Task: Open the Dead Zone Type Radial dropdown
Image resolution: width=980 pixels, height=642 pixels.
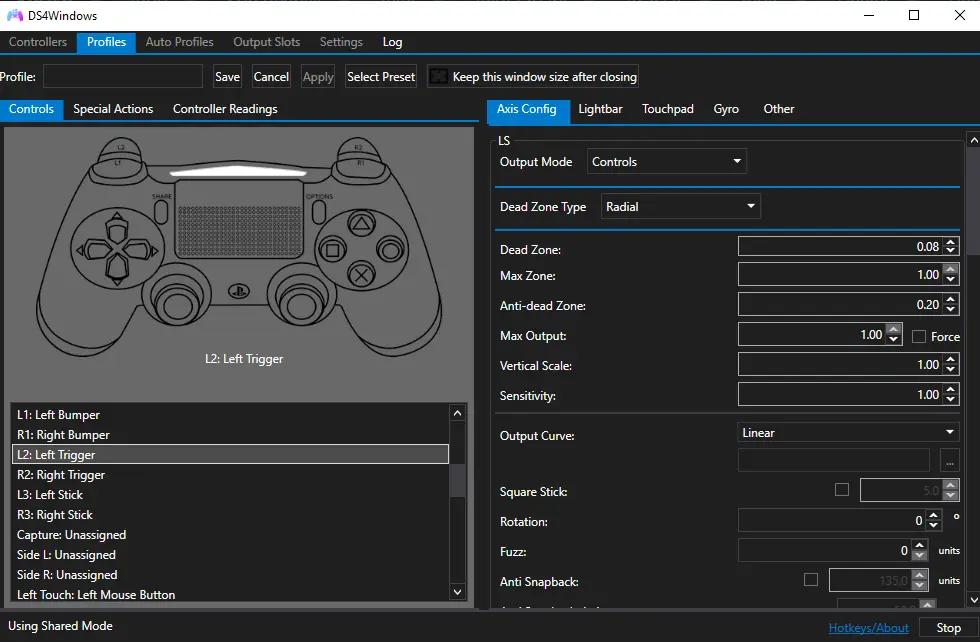Action: [x=681, y=206]
